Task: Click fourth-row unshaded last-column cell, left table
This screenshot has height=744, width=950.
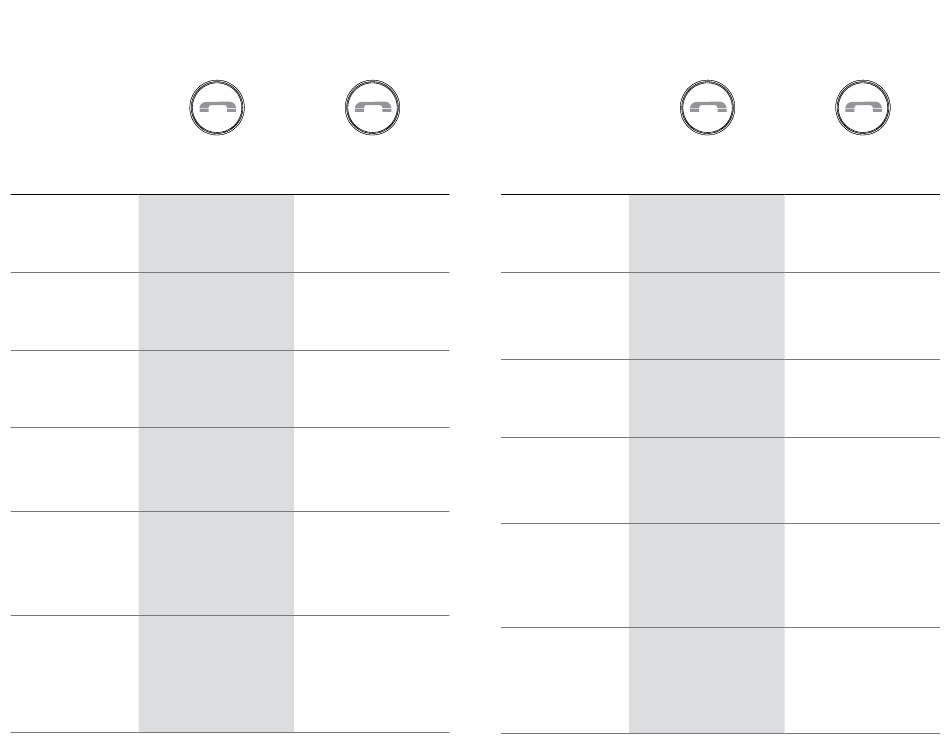Action: (371, 470)
